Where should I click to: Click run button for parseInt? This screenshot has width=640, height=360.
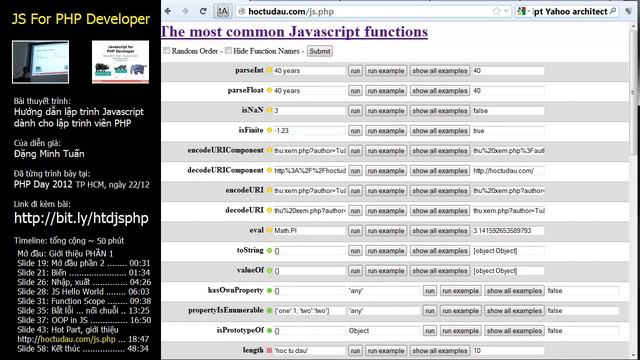355,71
